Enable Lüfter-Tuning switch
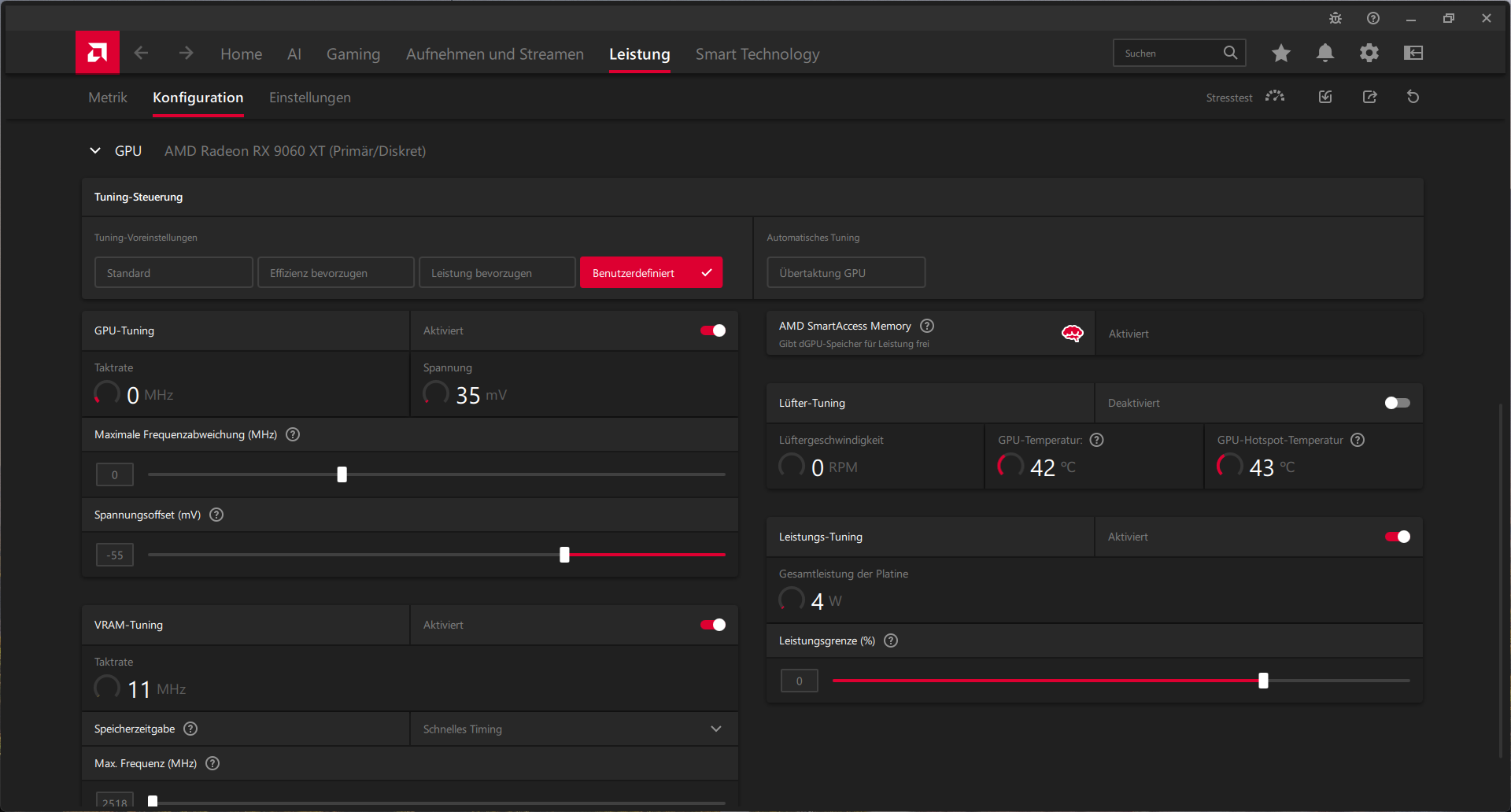The image size is (1511, 812). point(1398,403)
